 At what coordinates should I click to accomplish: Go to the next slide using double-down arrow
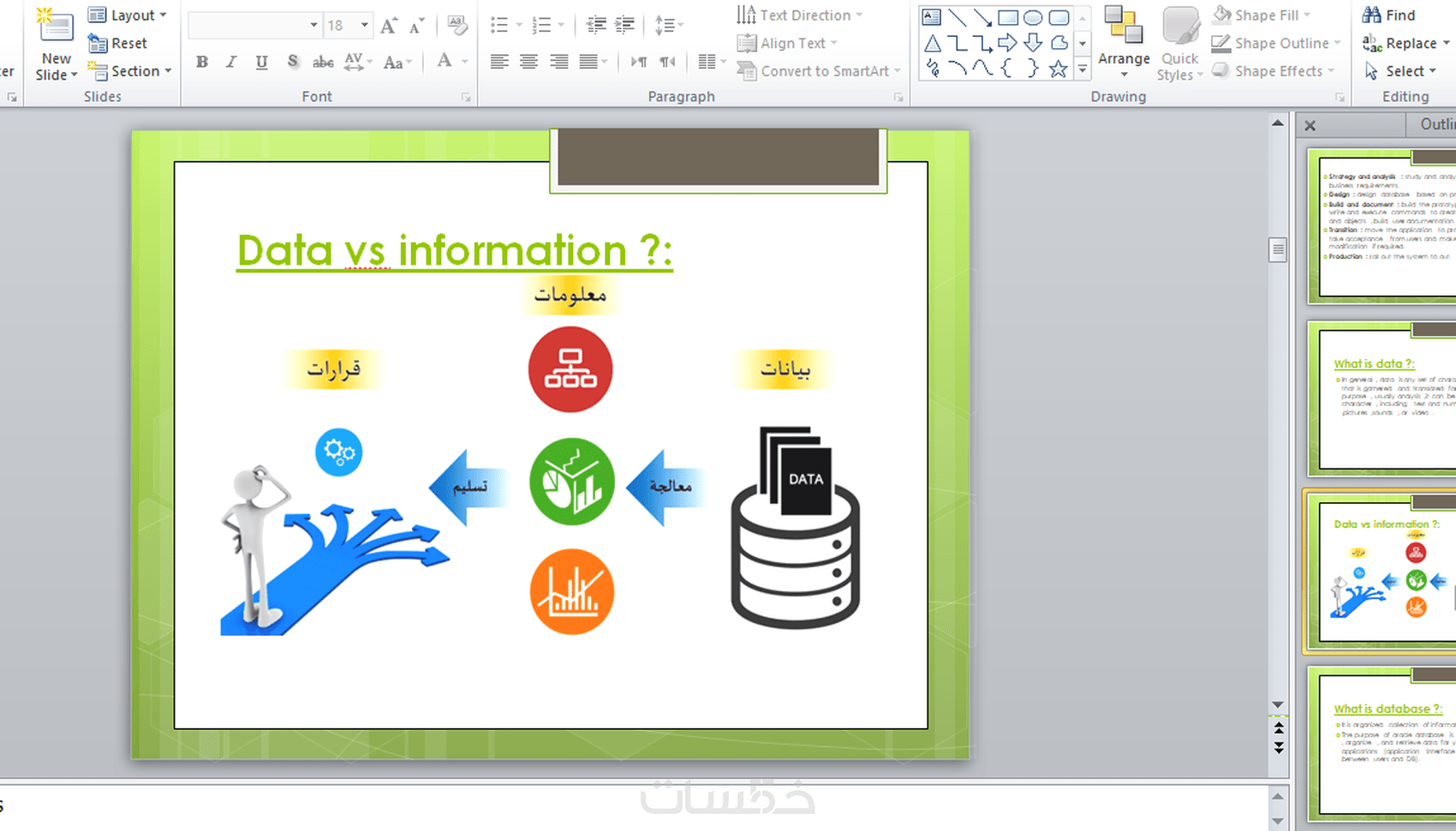(x=1278, y=747)
